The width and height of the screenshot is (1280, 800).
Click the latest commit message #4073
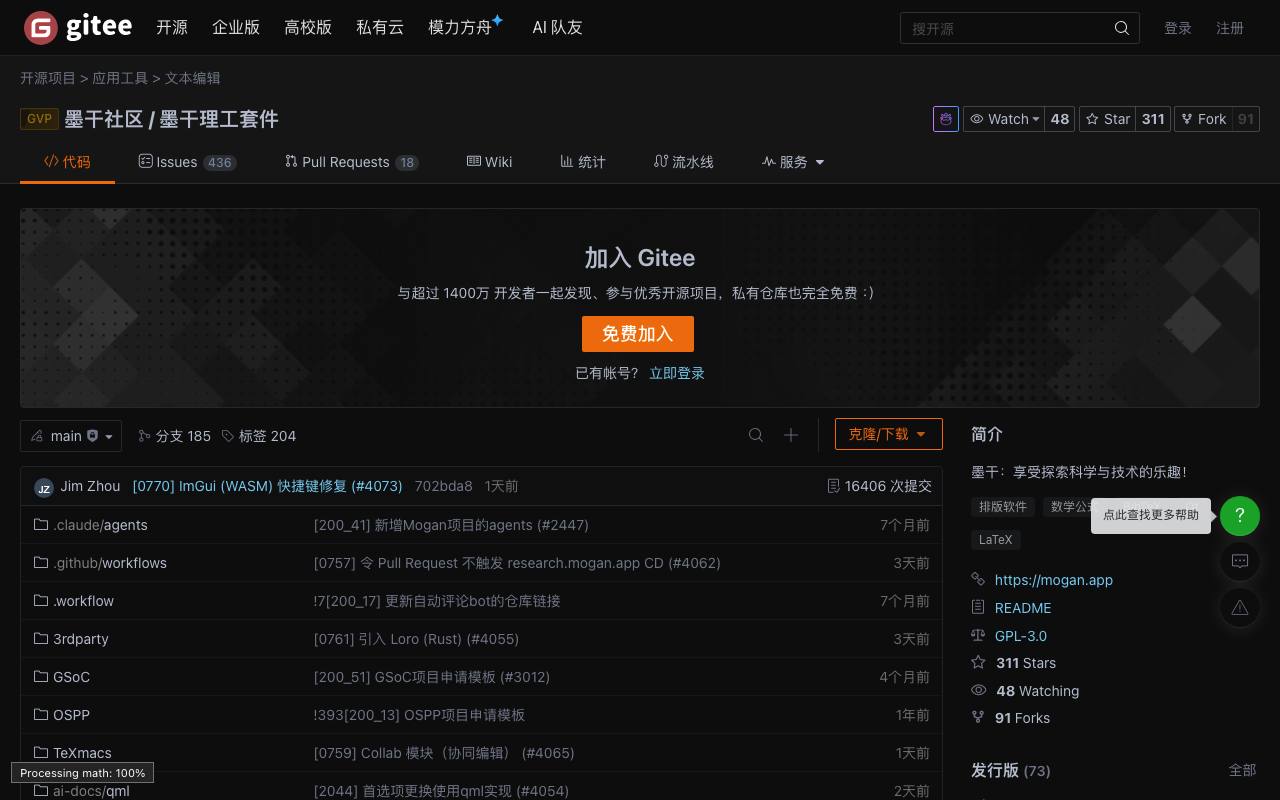tap(267, 486)
